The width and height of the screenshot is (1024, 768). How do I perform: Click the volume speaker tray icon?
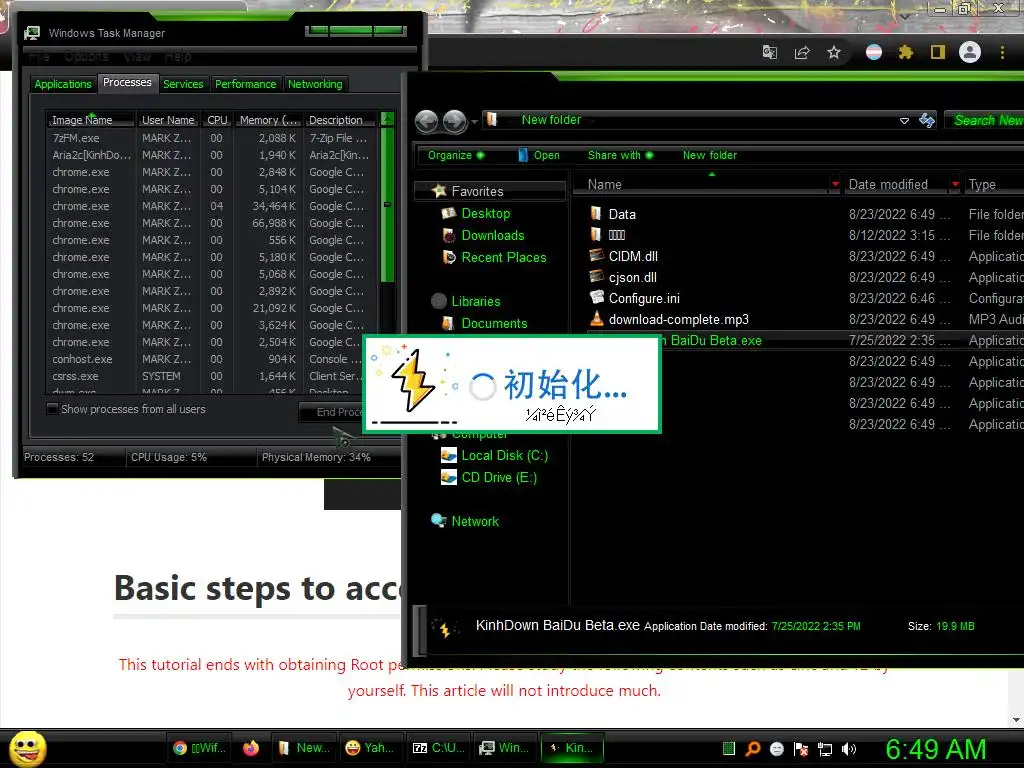pyautogui.click(x=849, y=749)
